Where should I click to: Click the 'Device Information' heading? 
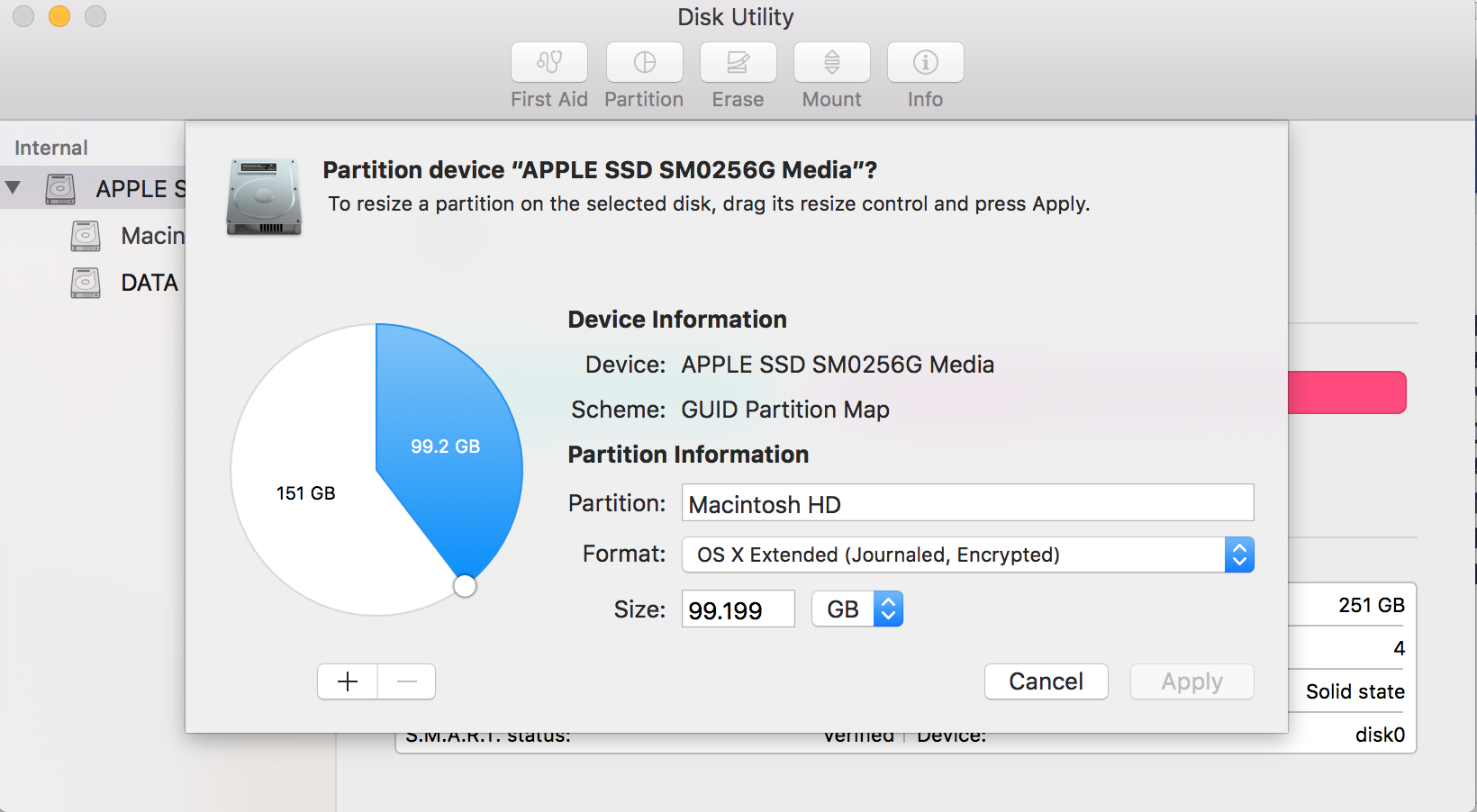click(x=677, y=320)
